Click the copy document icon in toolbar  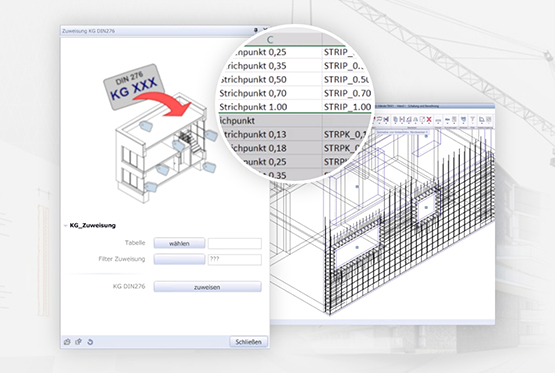(395, 119)
